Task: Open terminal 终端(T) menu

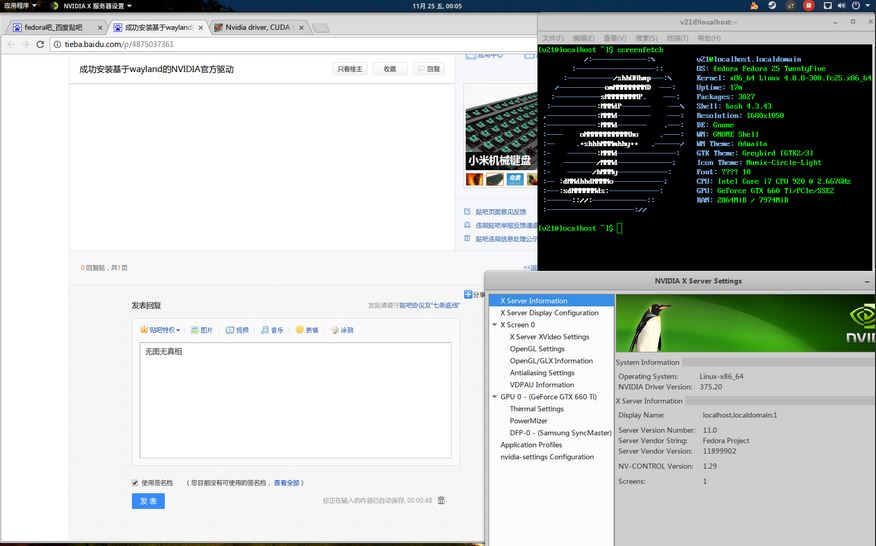Action: (678, 38)
